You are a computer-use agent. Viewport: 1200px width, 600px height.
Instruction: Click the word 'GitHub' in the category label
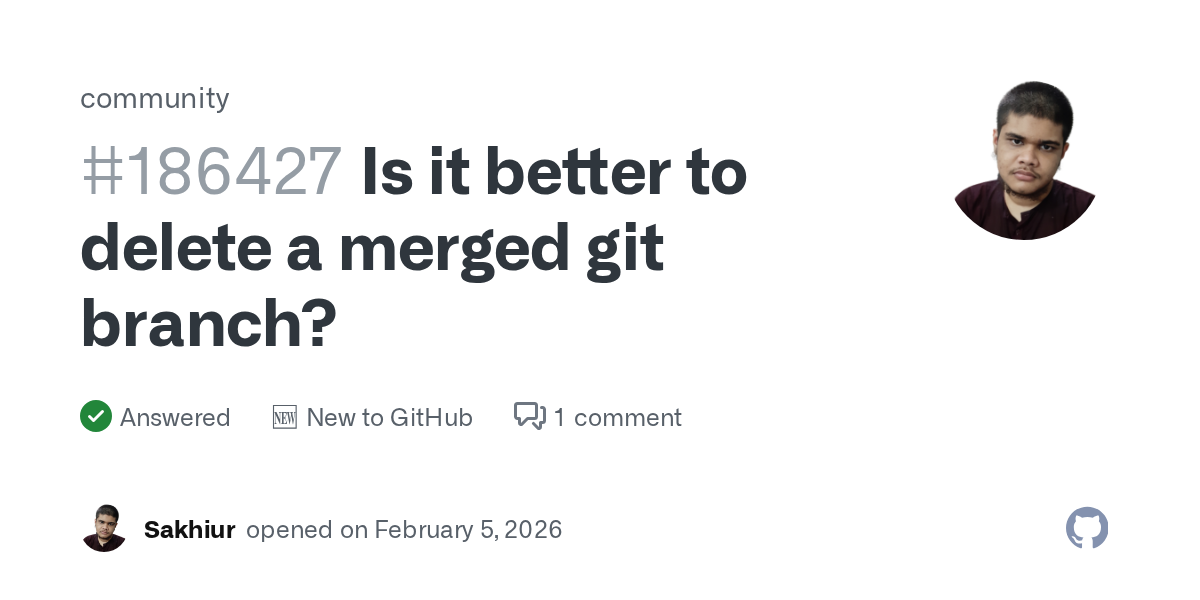(431, 417)
